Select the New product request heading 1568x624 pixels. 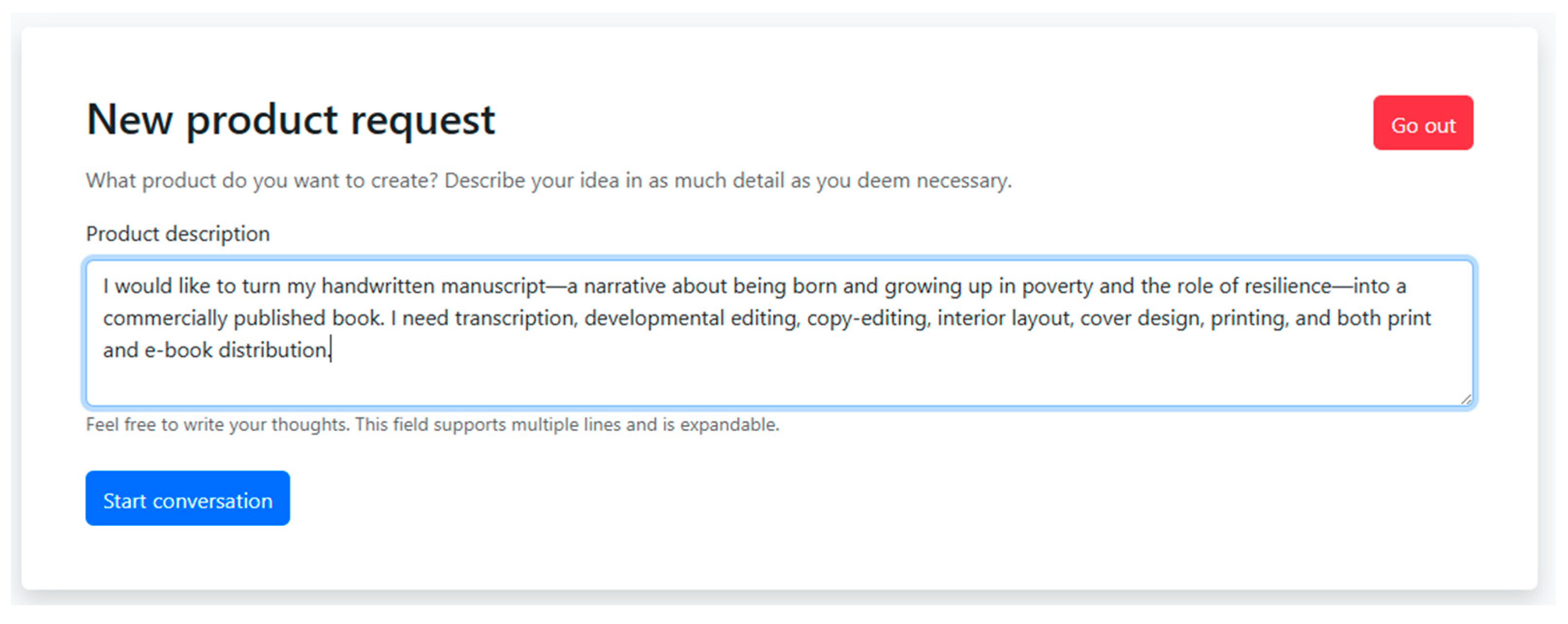point(291,119)
